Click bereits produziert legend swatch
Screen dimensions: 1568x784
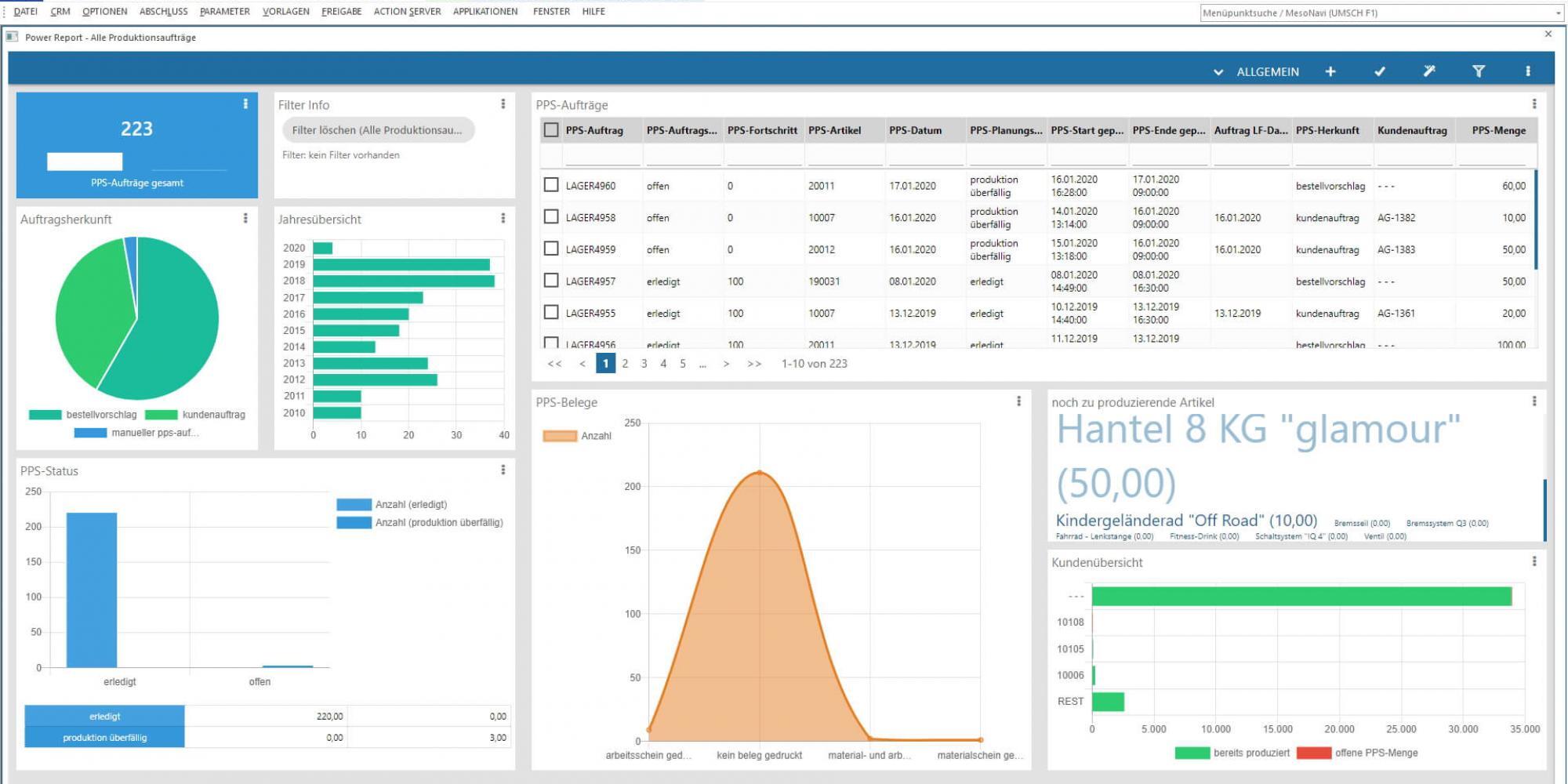(x=1192, y=753)
